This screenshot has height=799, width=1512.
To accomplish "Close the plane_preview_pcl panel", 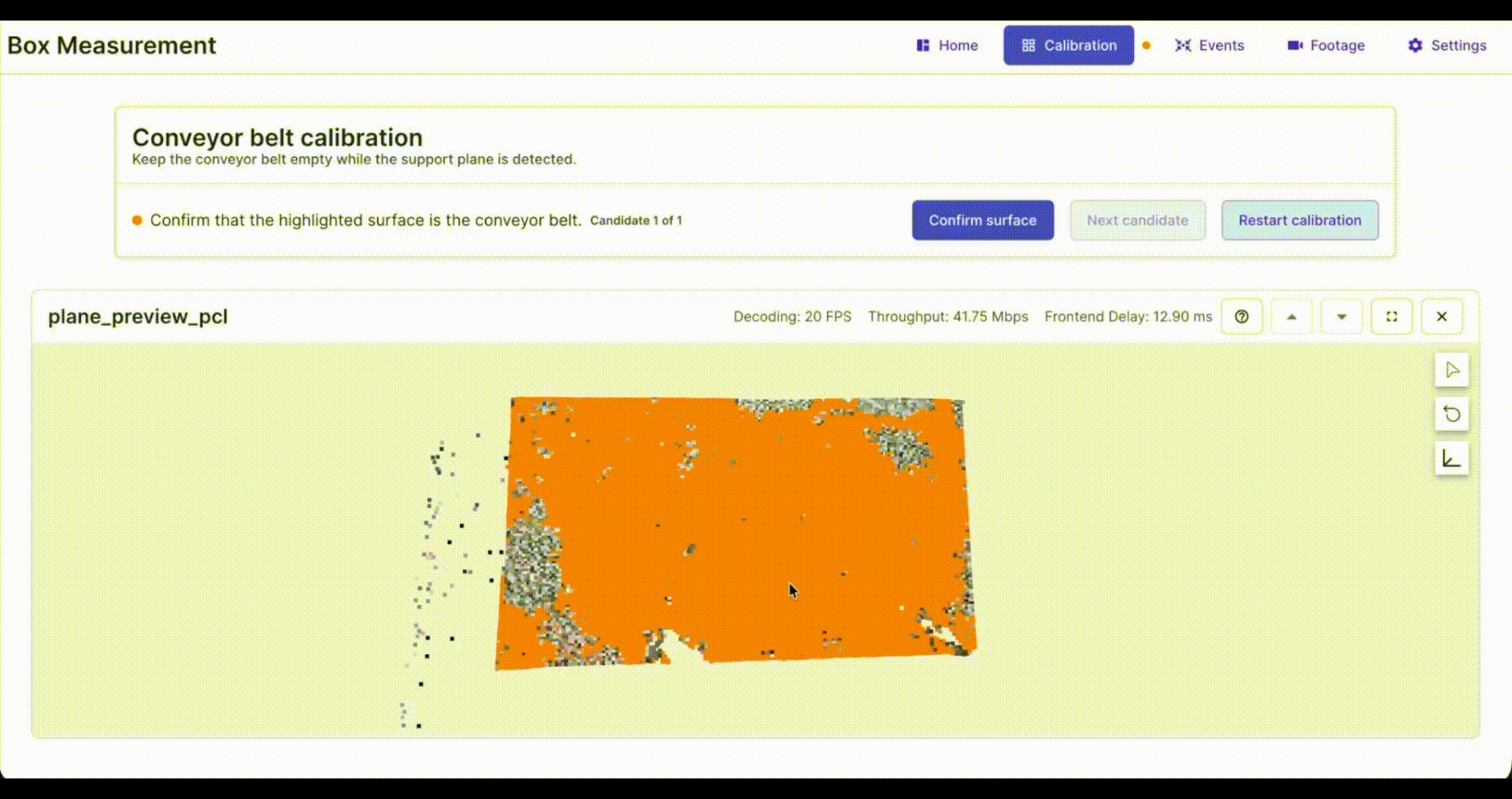I will click(1442, 317).
